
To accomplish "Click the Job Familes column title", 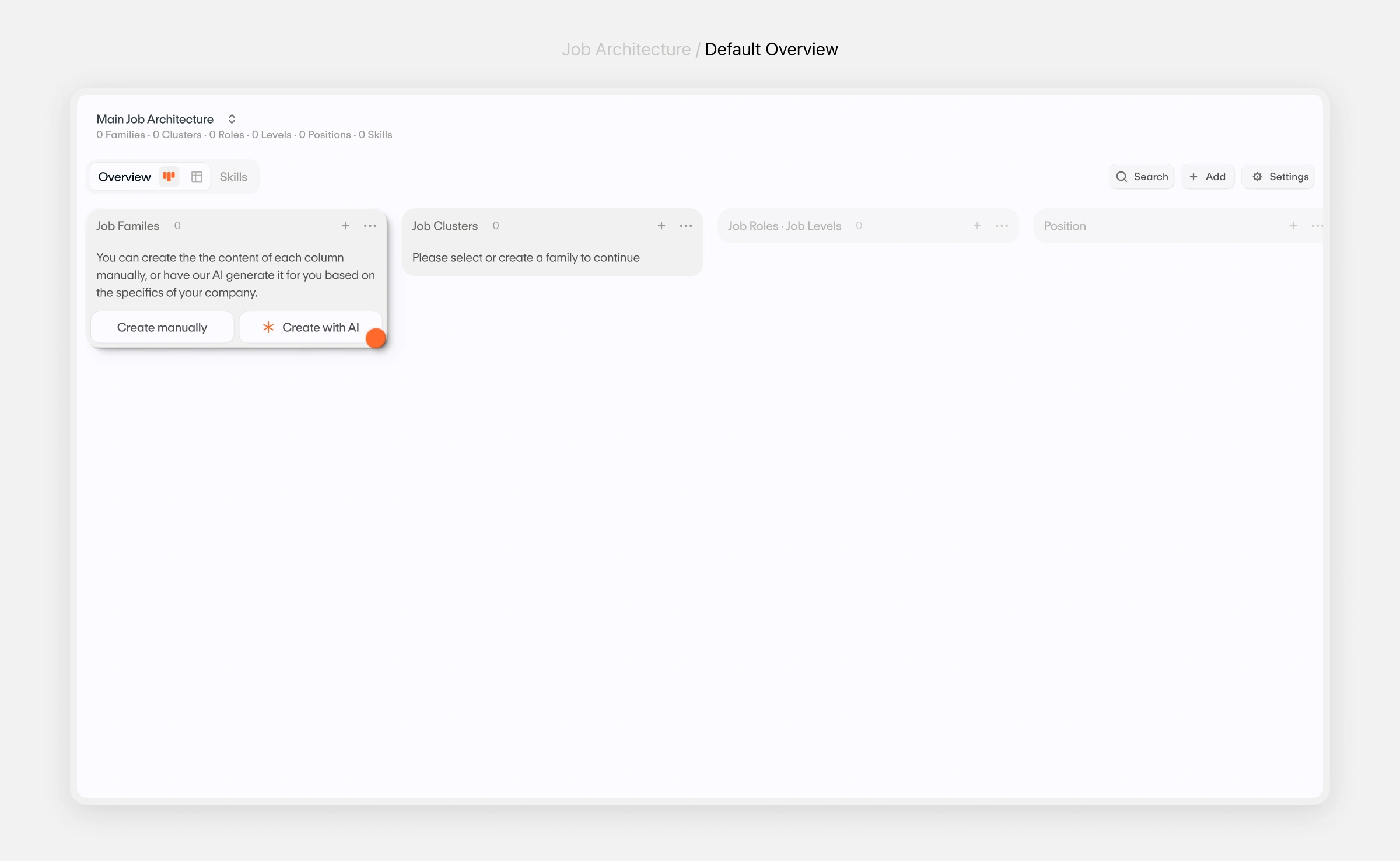I will point(128,226).
